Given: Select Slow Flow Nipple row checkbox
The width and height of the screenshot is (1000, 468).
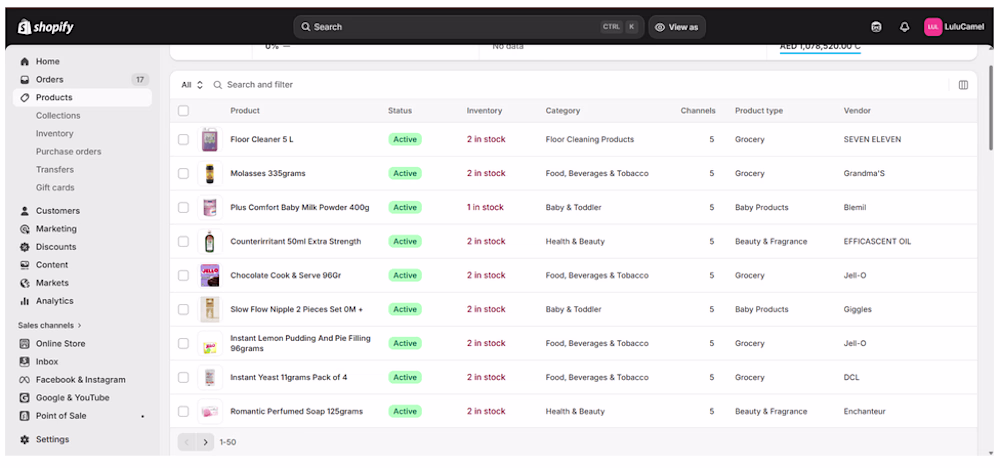Looking at the screenshot, I should pos(184,309).
